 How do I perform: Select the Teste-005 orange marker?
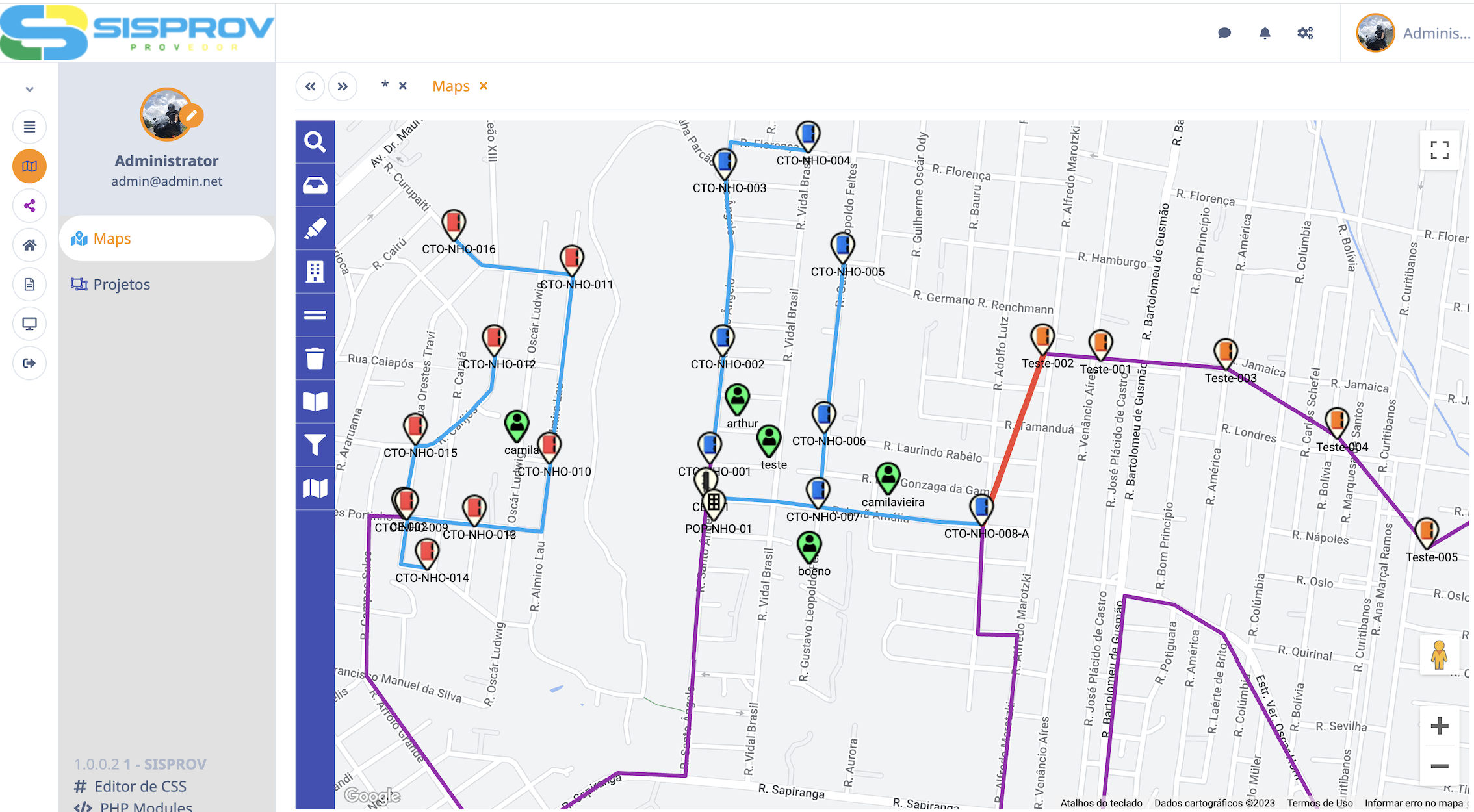pyautogui.click(x=1427, y=533)
